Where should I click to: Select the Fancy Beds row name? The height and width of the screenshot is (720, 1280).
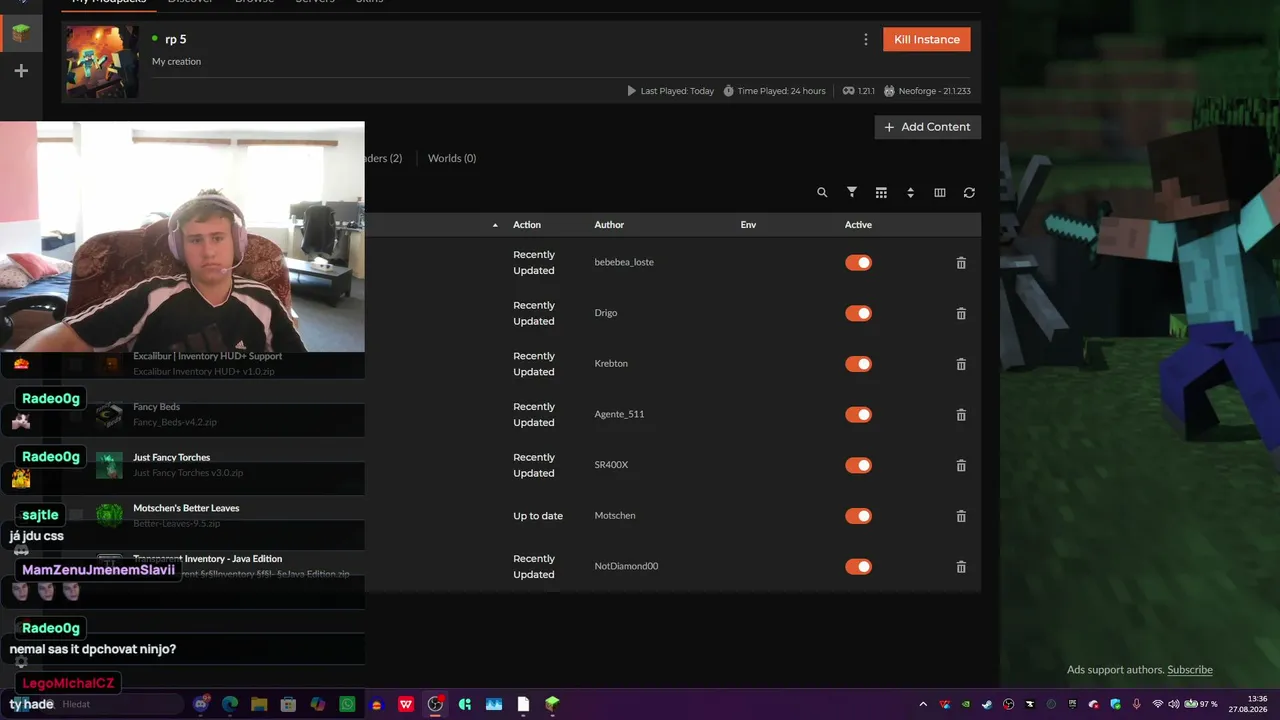156,407
